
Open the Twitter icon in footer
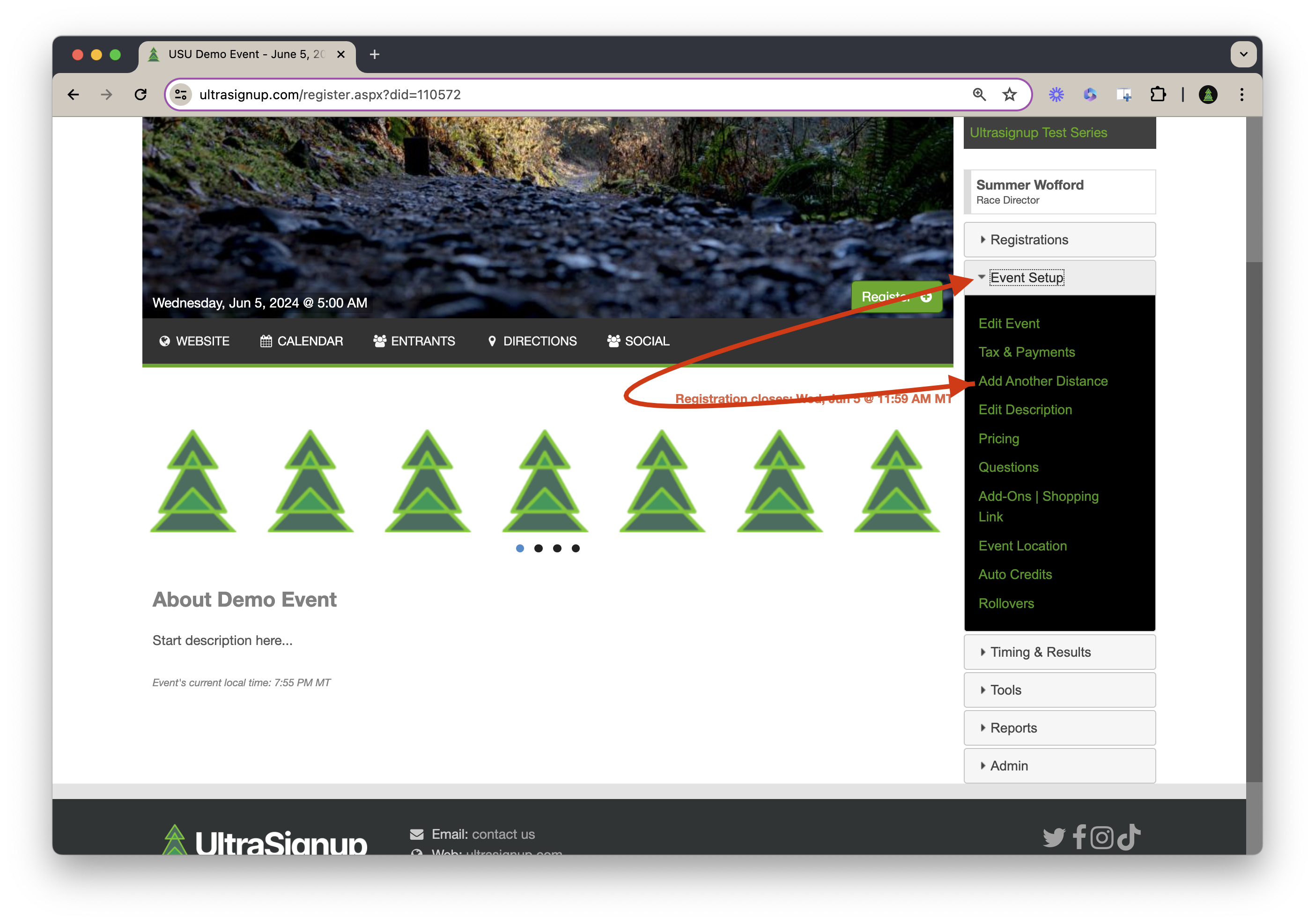[1054, 837]
